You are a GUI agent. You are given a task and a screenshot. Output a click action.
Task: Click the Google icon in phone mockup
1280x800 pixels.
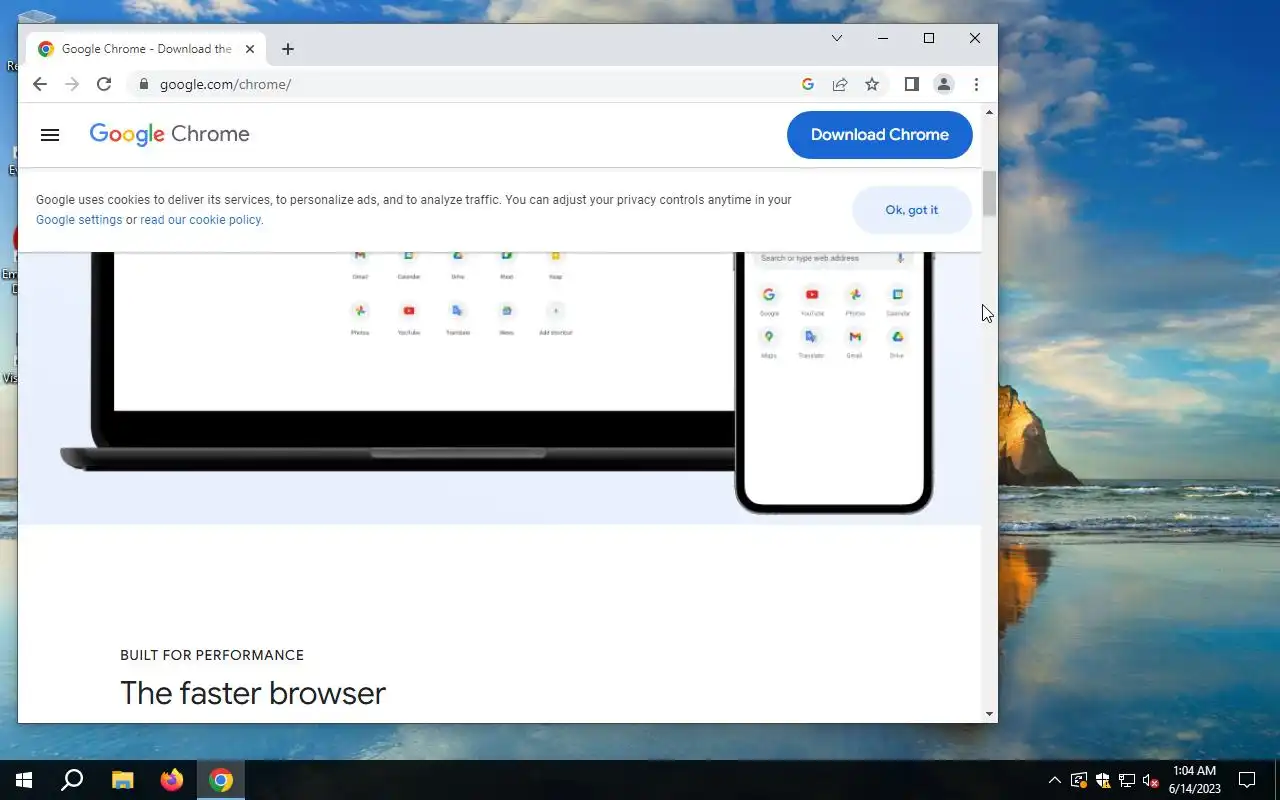tap(769, 294)
